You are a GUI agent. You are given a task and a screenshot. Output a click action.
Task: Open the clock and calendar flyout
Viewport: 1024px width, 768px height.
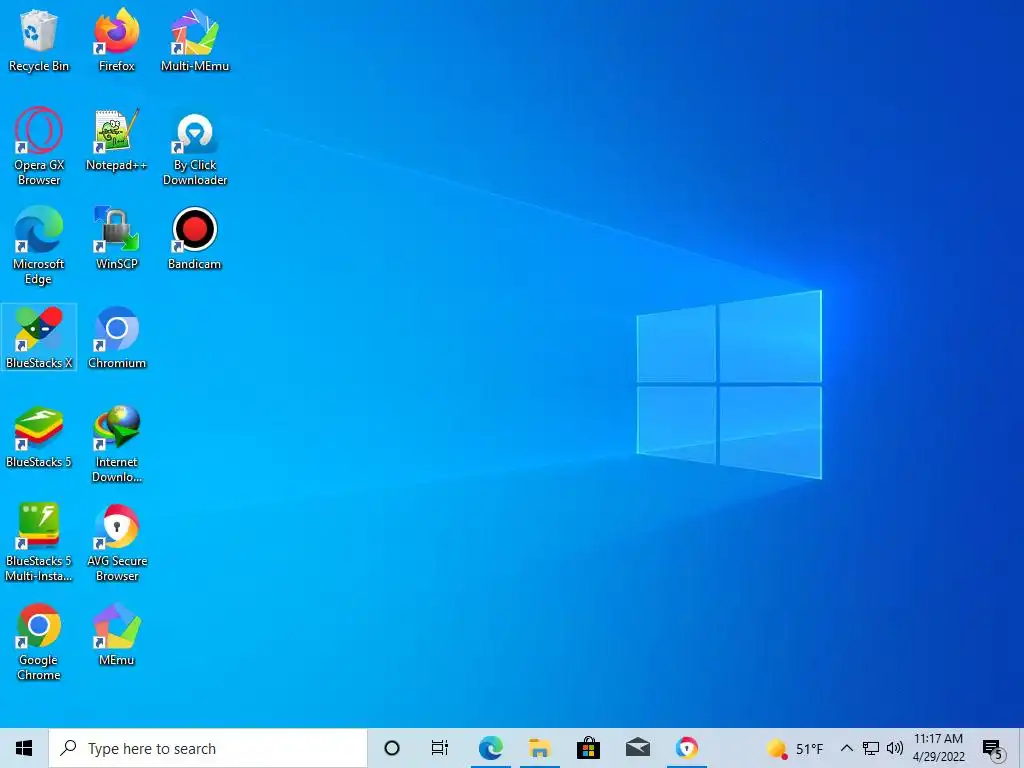click(938, 748)
